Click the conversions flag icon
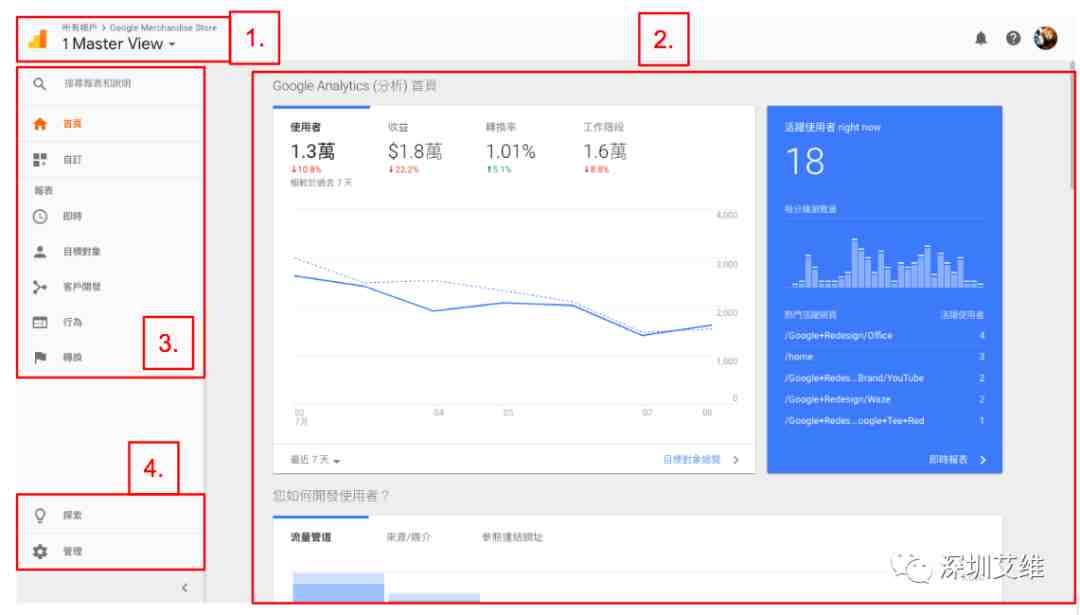The width and height of the screenshot is (1080, 615). [x=40, y=357]
